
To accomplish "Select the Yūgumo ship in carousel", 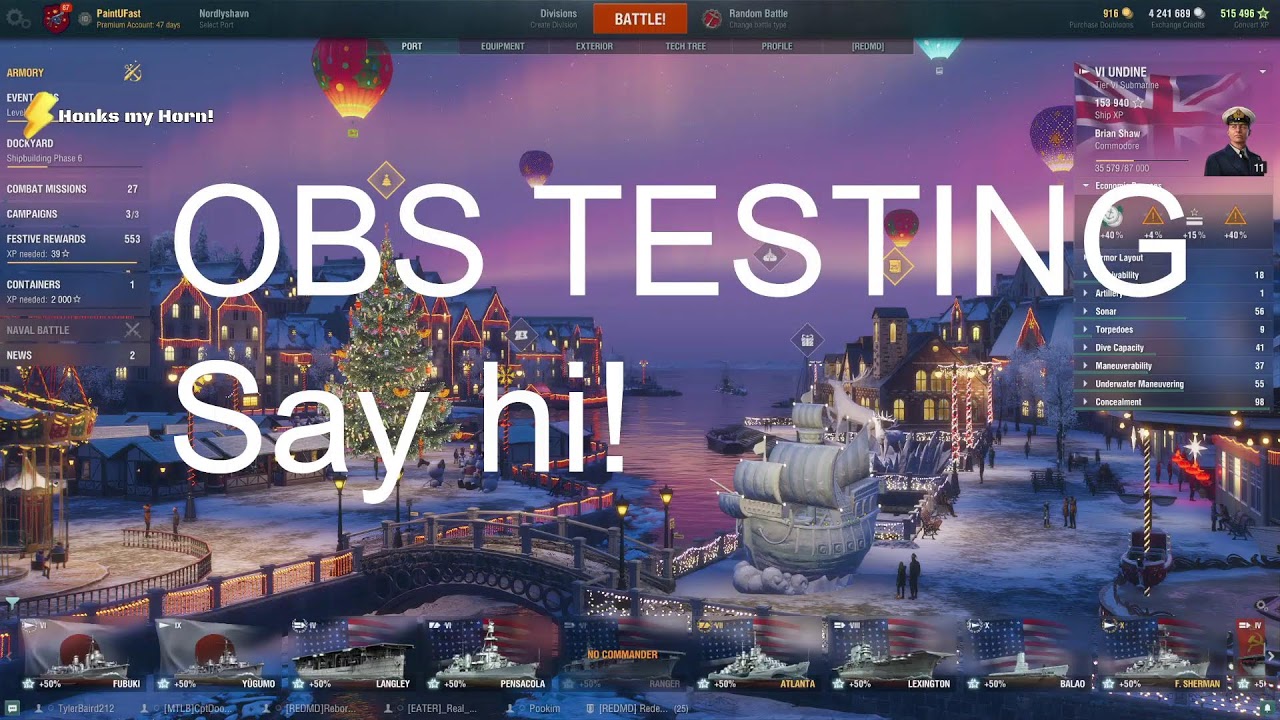I will (x=218, y=656).
